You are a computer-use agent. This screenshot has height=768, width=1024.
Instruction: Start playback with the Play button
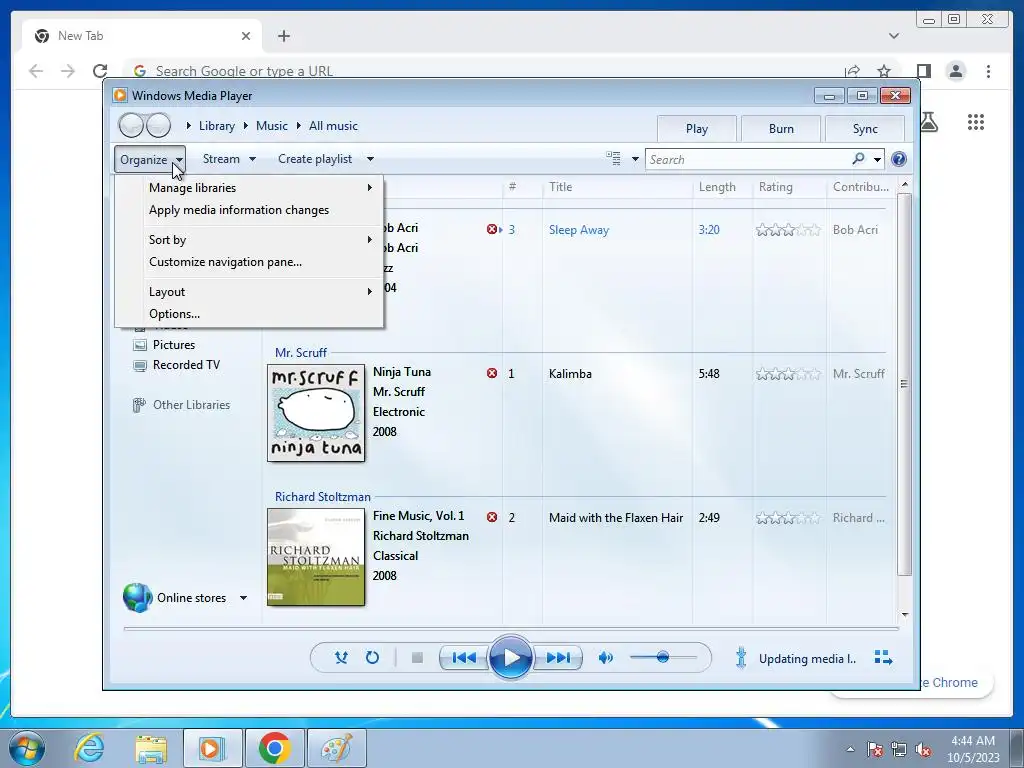(510, 658)
